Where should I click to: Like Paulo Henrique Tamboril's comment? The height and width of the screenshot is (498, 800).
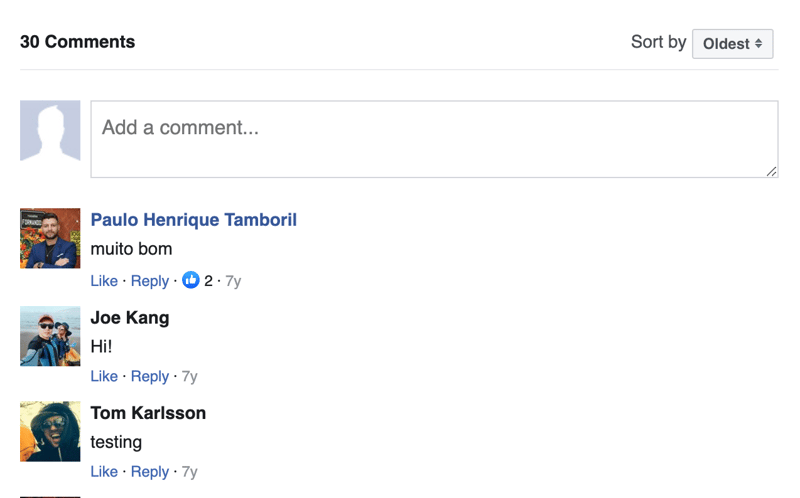click(x=104, y=281)
